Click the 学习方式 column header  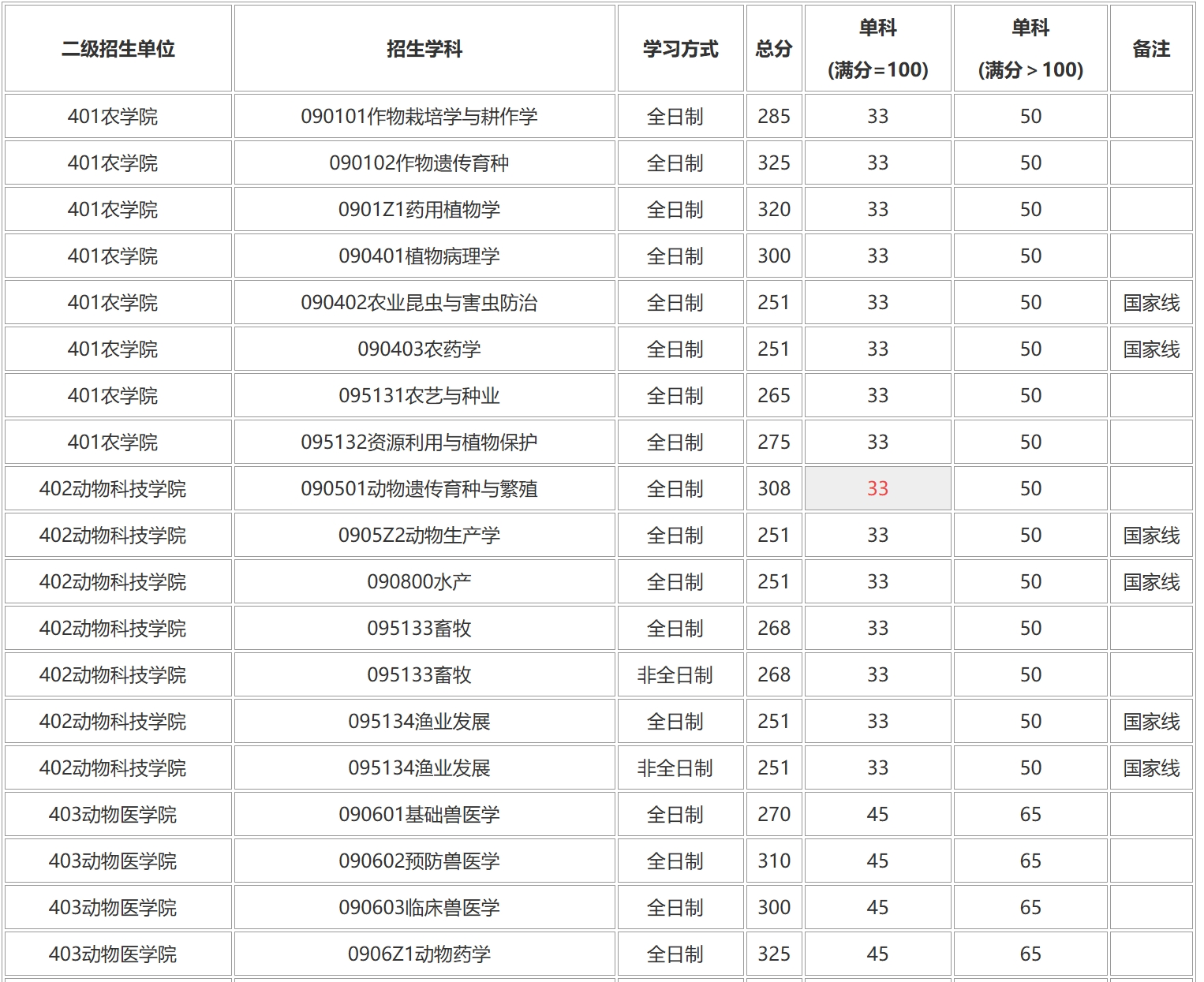coord(679,48)
